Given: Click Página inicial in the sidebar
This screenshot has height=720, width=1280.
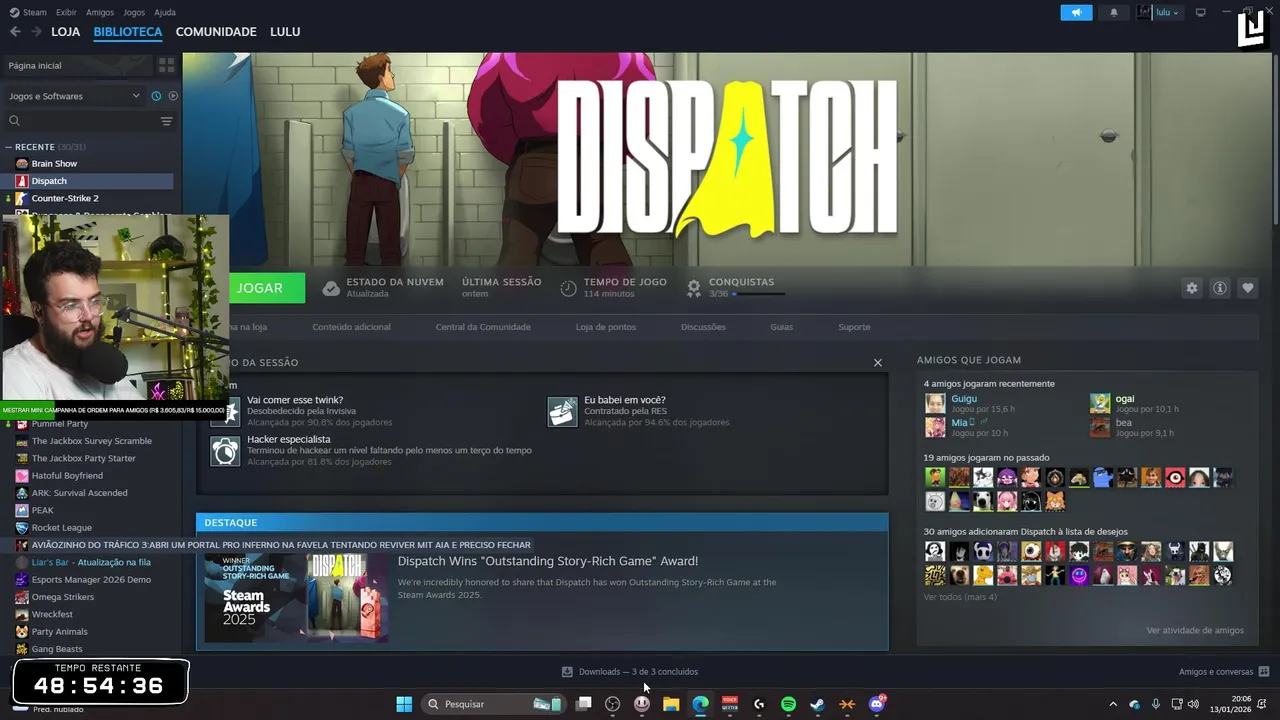Looking at the screenshot, I should coord(77,65).
